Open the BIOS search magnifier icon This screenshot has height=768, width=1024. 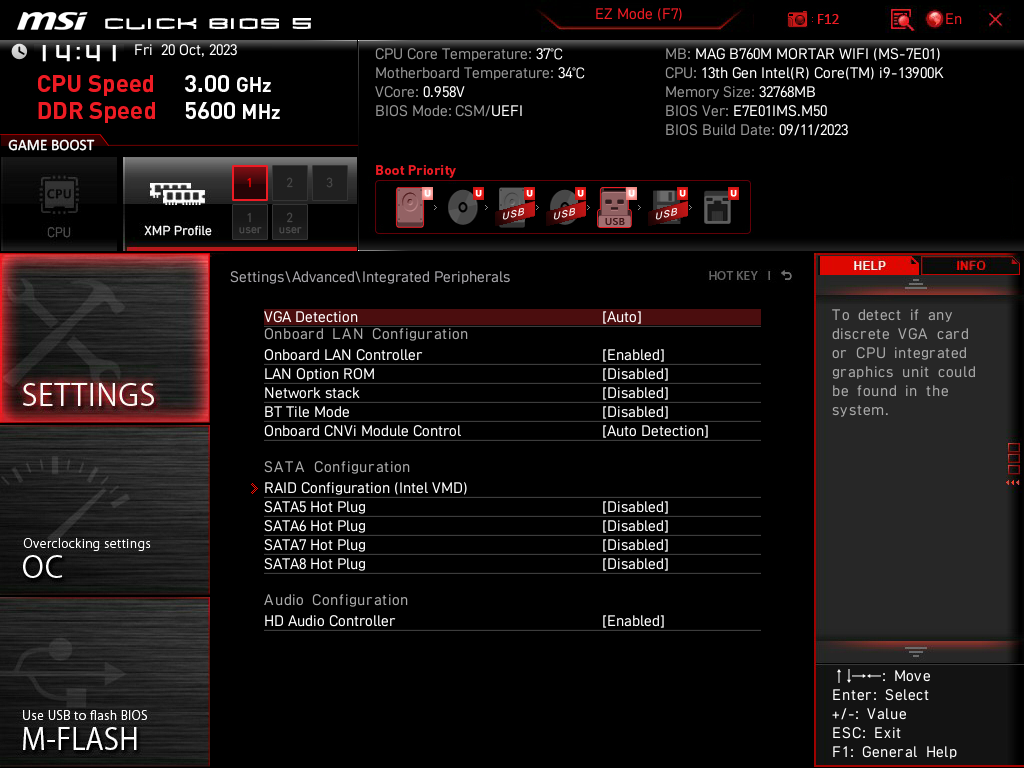click(902, 20)
